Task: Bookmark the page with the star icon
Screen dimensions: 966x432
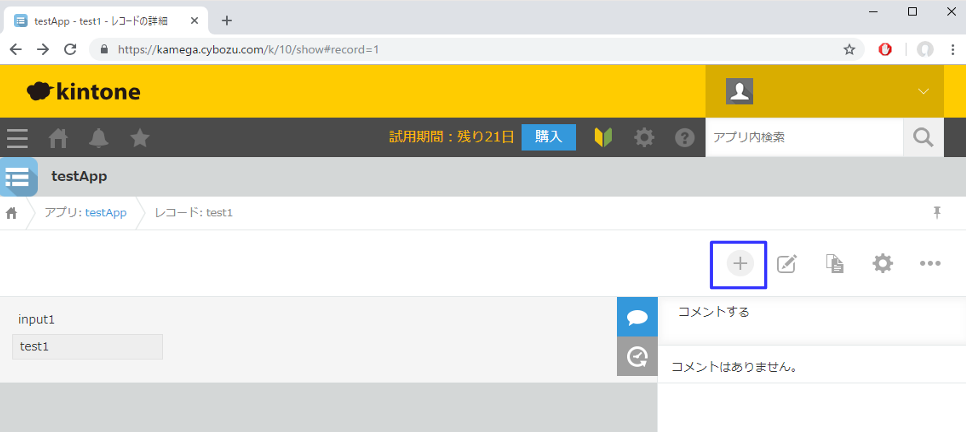Action: tap(849, 49)
